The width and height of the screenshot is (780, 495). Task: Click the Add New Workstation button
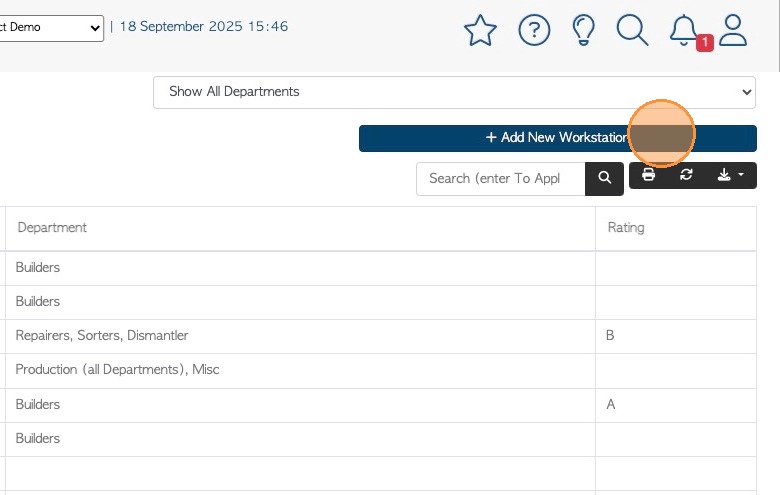point(557,138)
